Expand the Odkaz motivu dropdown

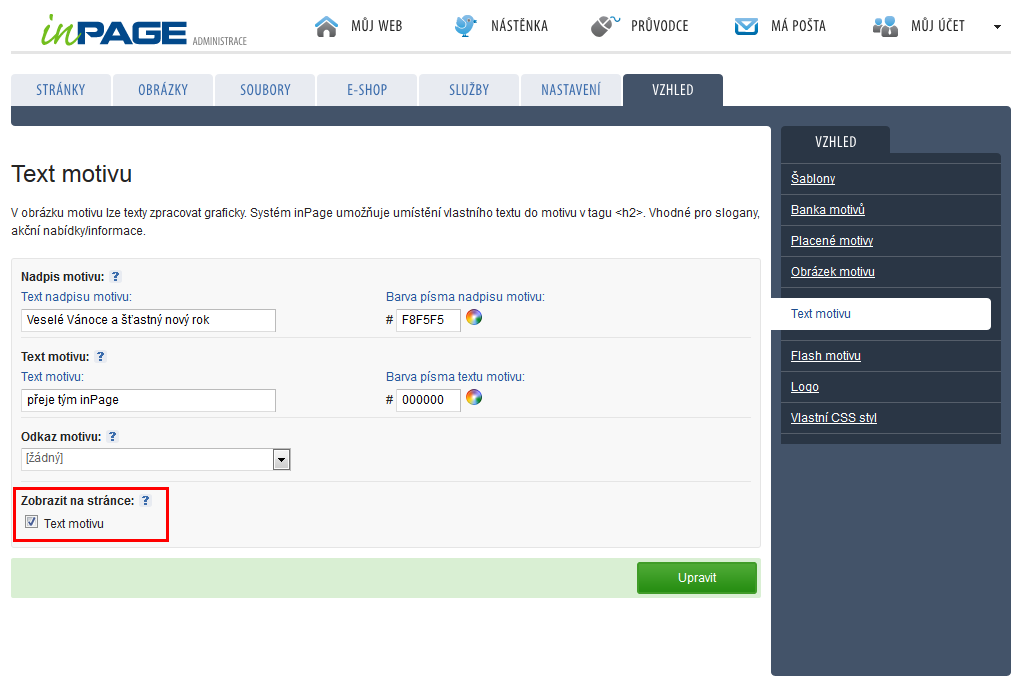(x=282, y=459)
